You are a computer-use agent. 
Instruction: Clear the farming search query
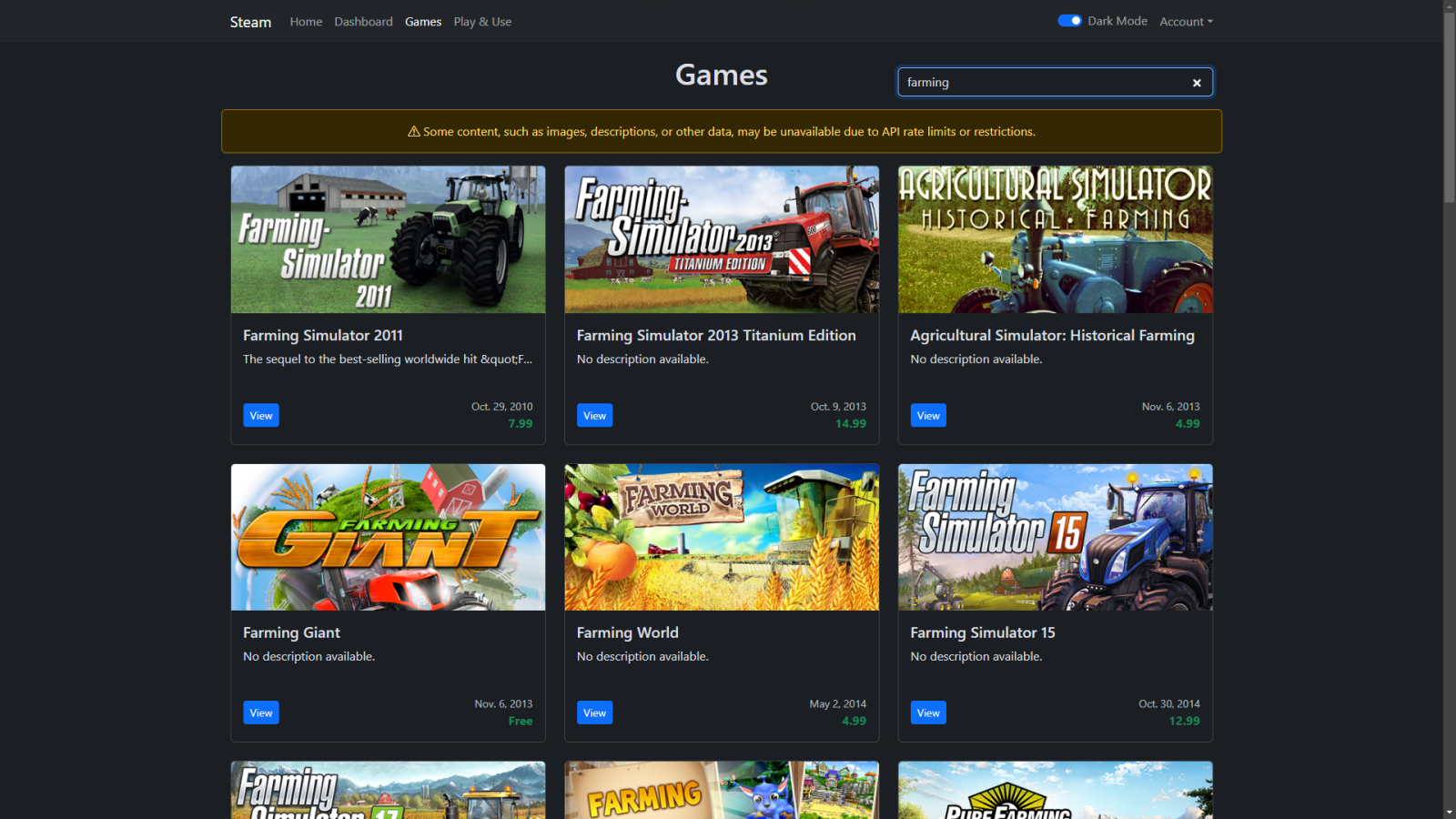[x=1196, y=82]
